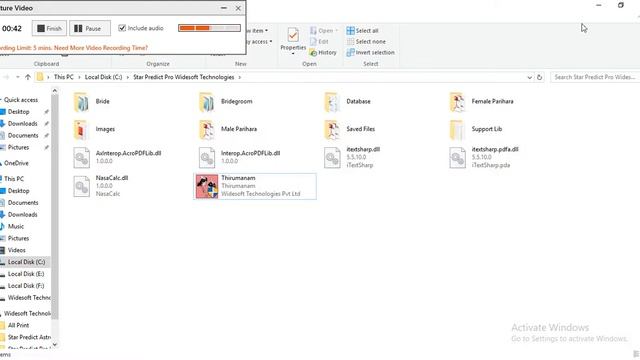Open the Bride folder icon
This screenshot has width=640, height=360.
point(81,102)
